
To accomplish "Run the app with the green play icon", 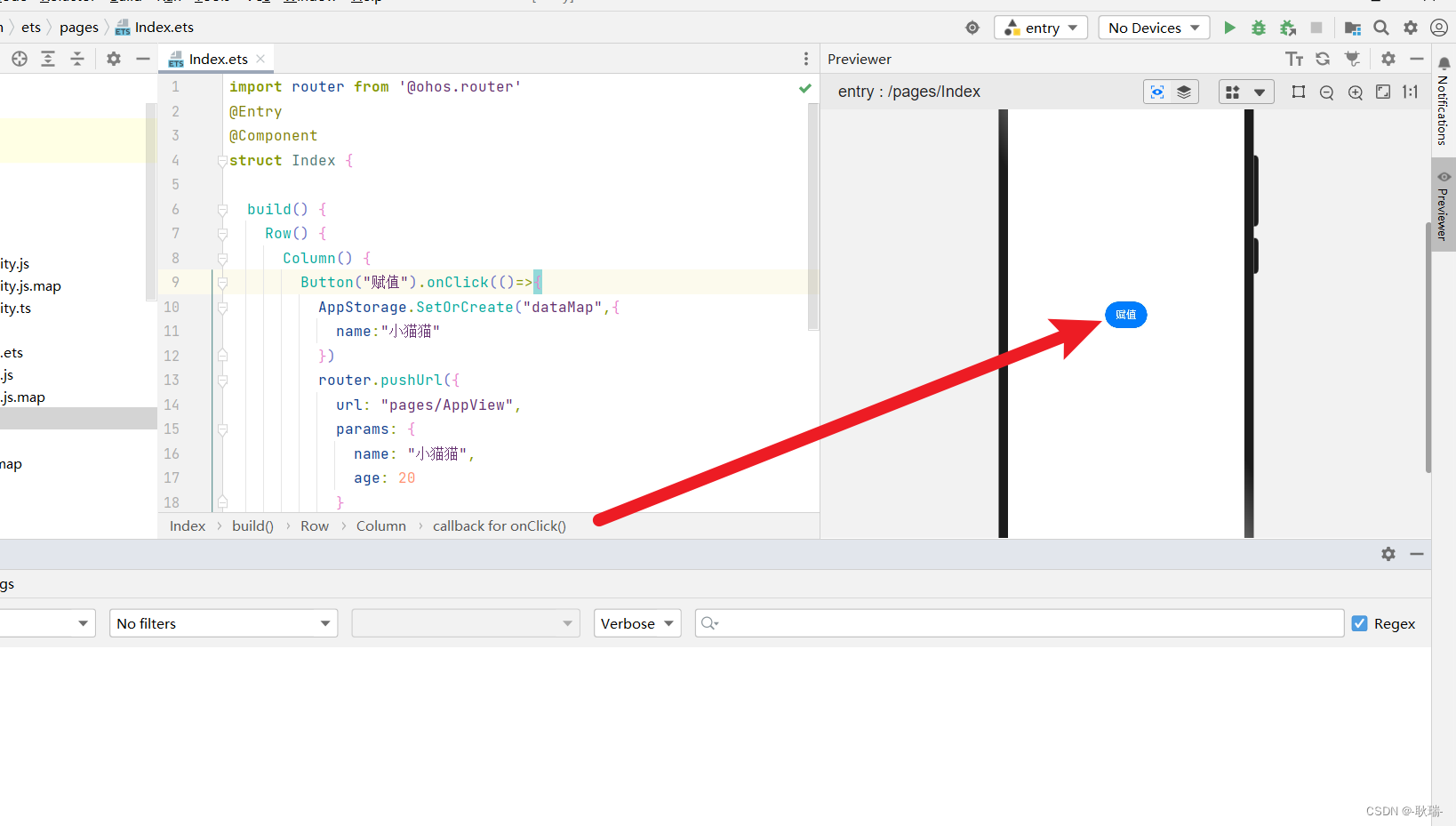I will click(1229, 28).
